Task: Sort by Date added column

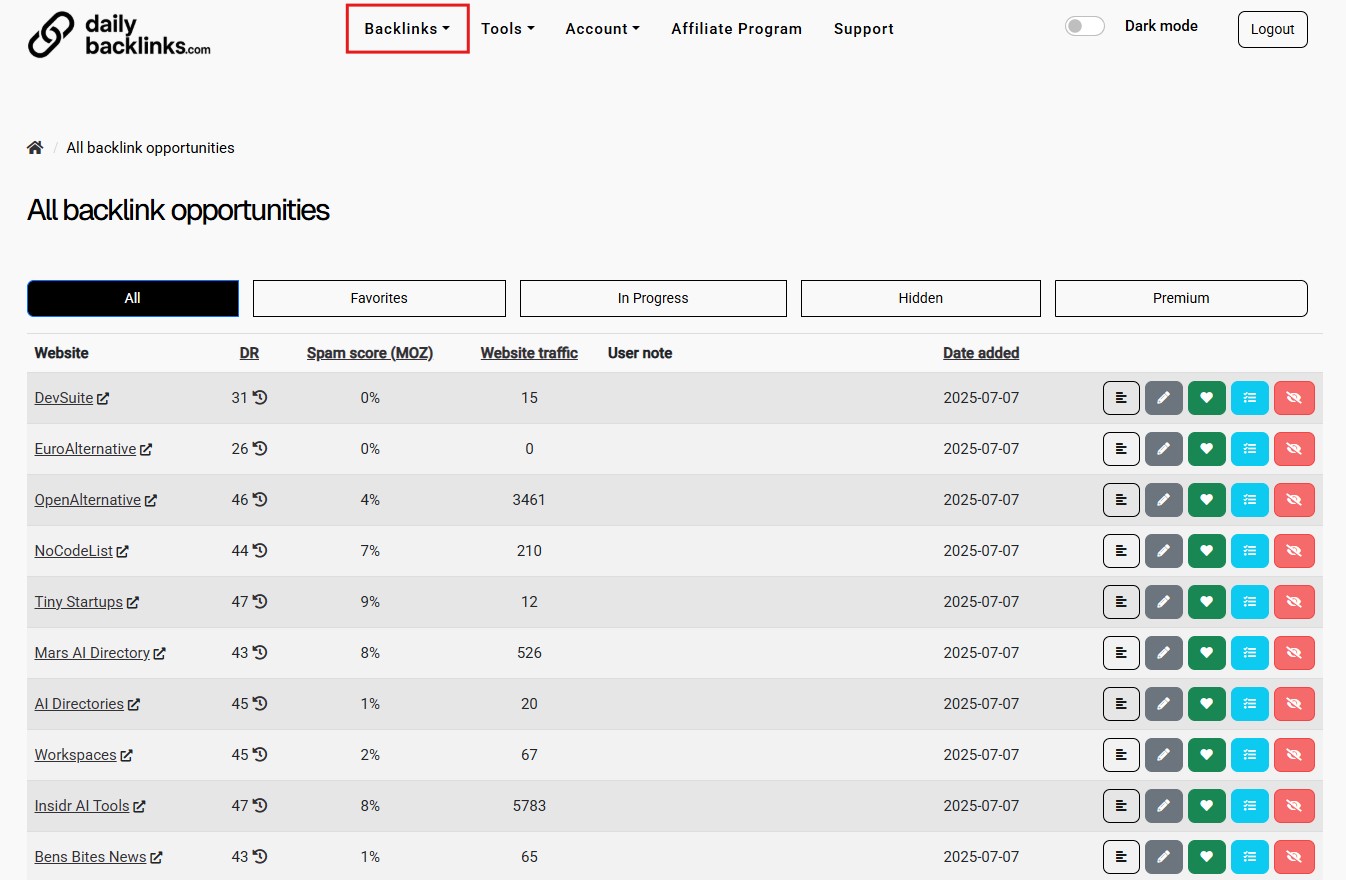Action: pos(981,353)
